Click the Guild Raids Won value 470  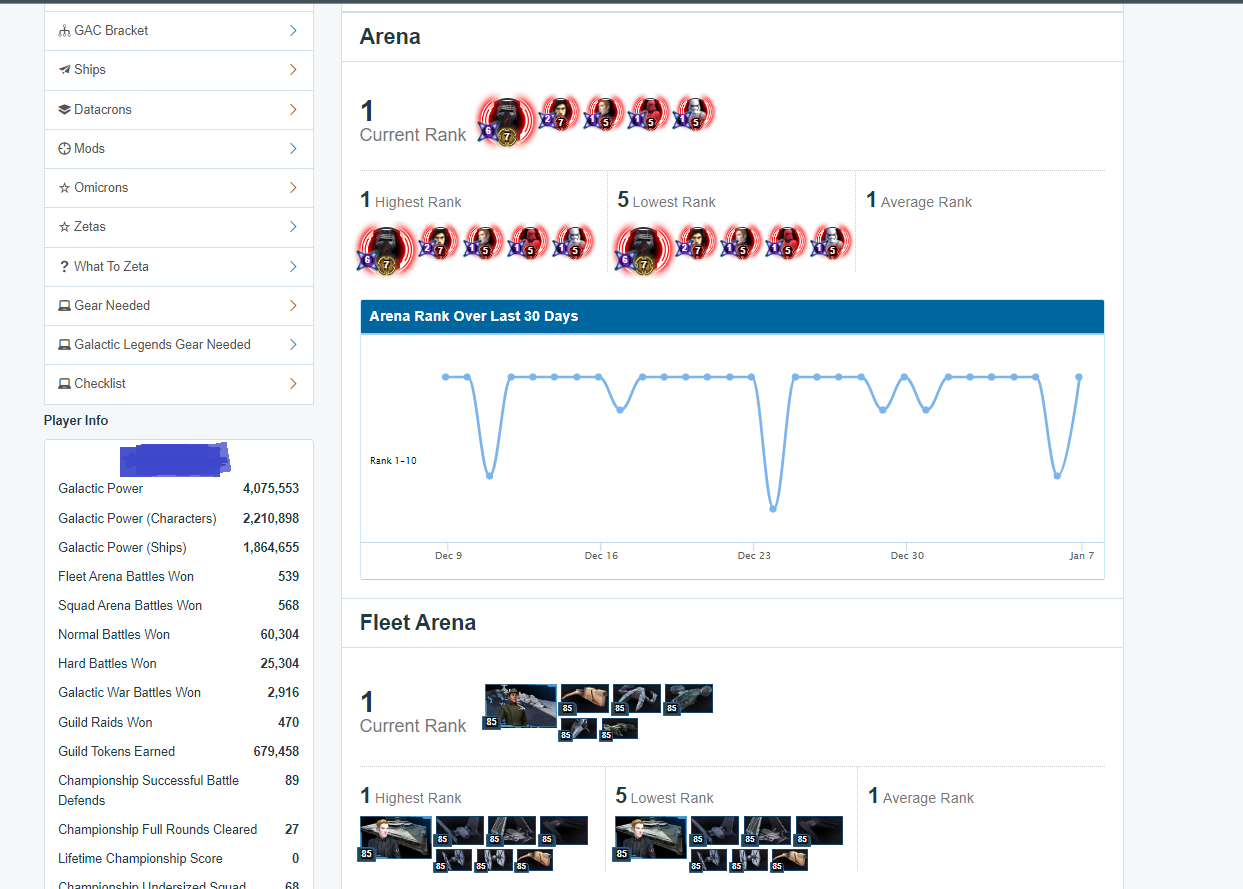click(289, 723)
